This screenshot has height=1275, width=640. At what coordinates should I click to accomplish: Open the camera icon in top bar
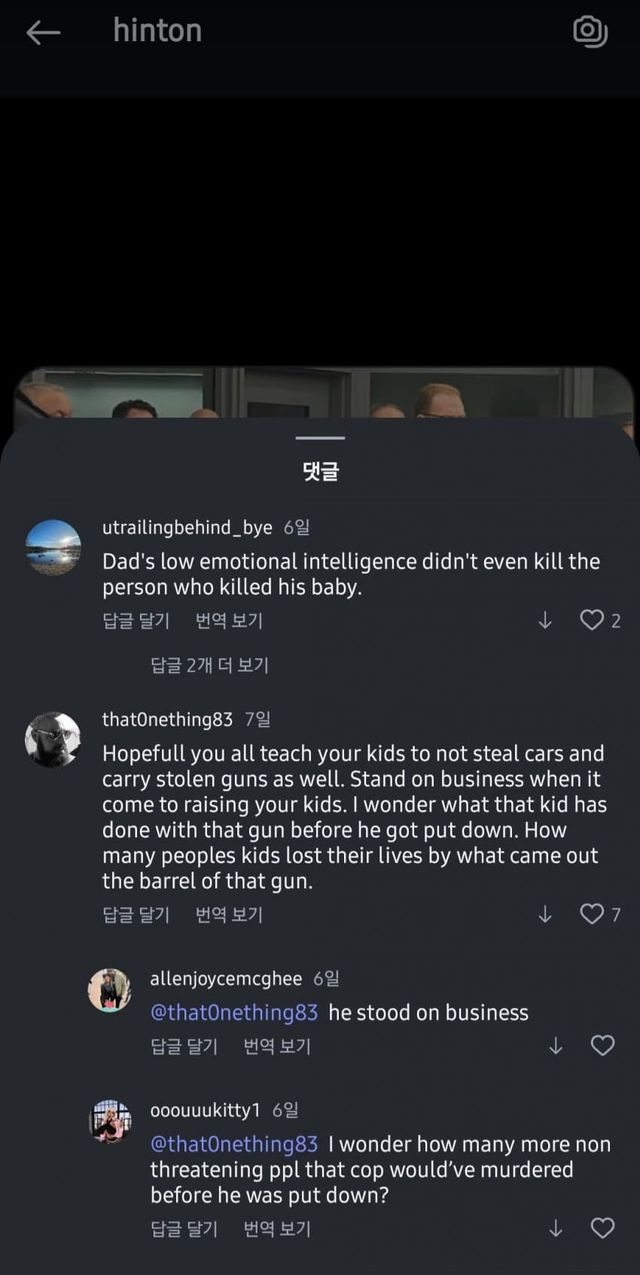590,32
